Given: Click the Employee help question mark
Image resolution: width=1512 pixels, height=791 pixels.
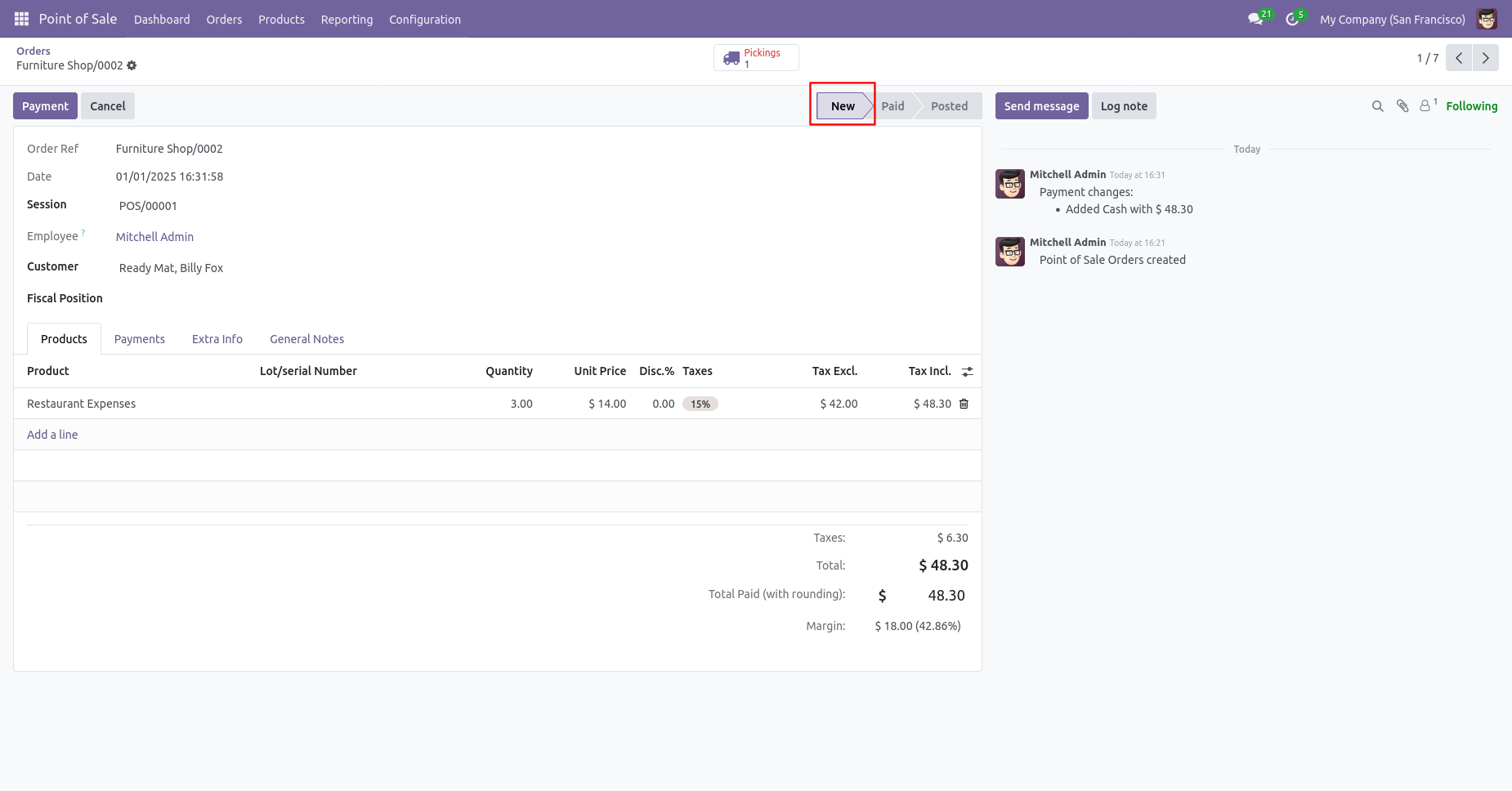Looking at the screenshot, I should tap(83, 233).
